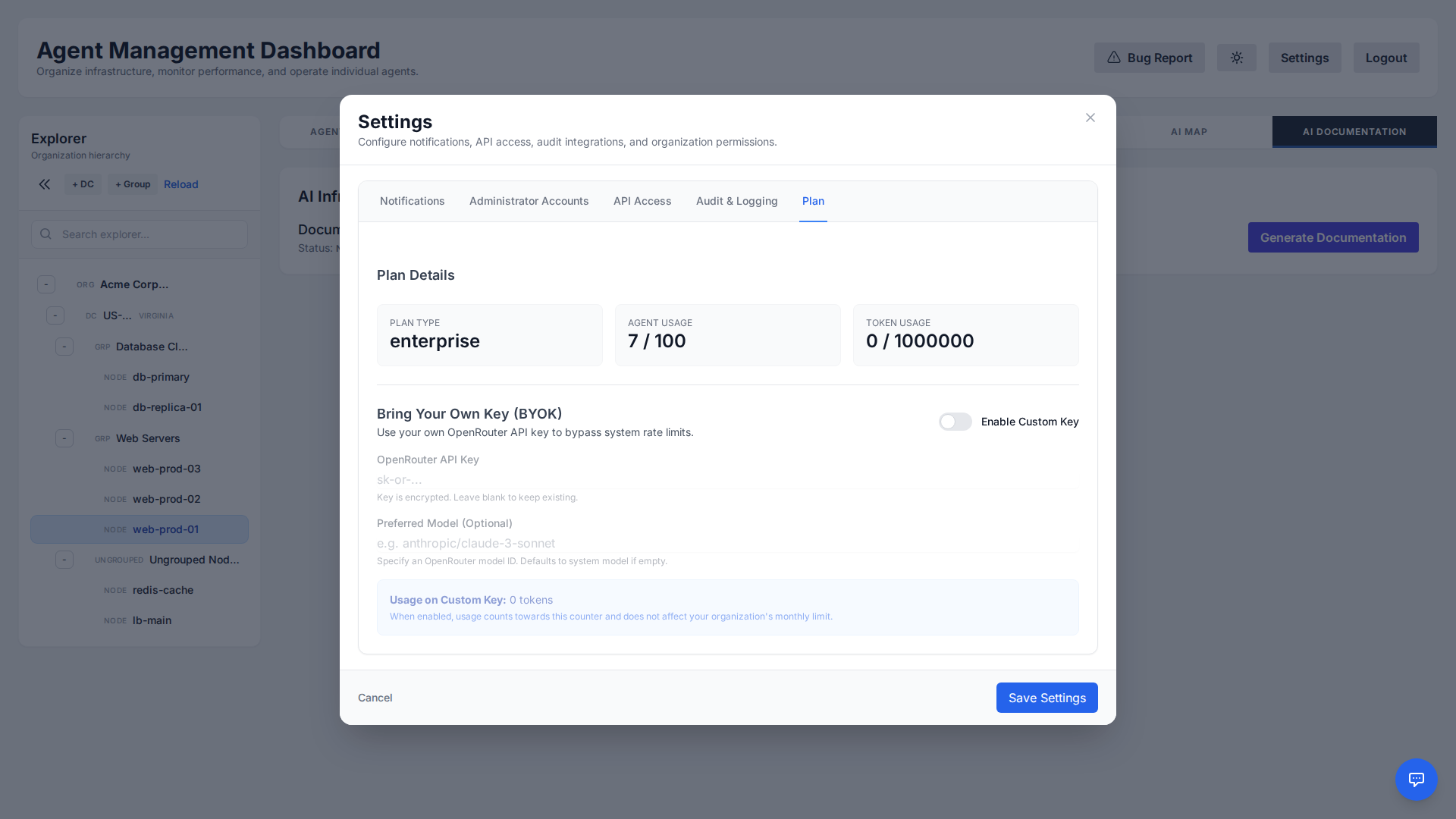Close the Settings dialog with X icon
Viewport: 1456px width, 819px height.
(x=1090, y=118)
